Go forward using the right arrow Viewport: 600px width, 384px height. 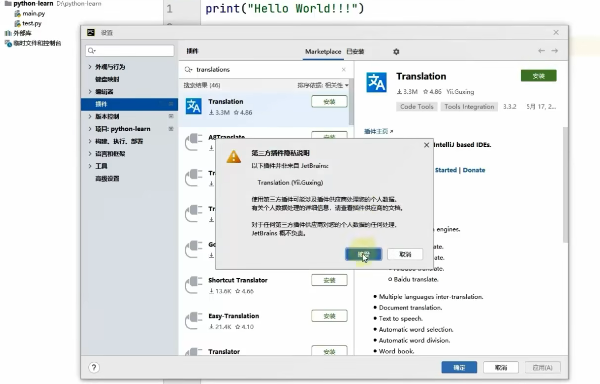554,50
